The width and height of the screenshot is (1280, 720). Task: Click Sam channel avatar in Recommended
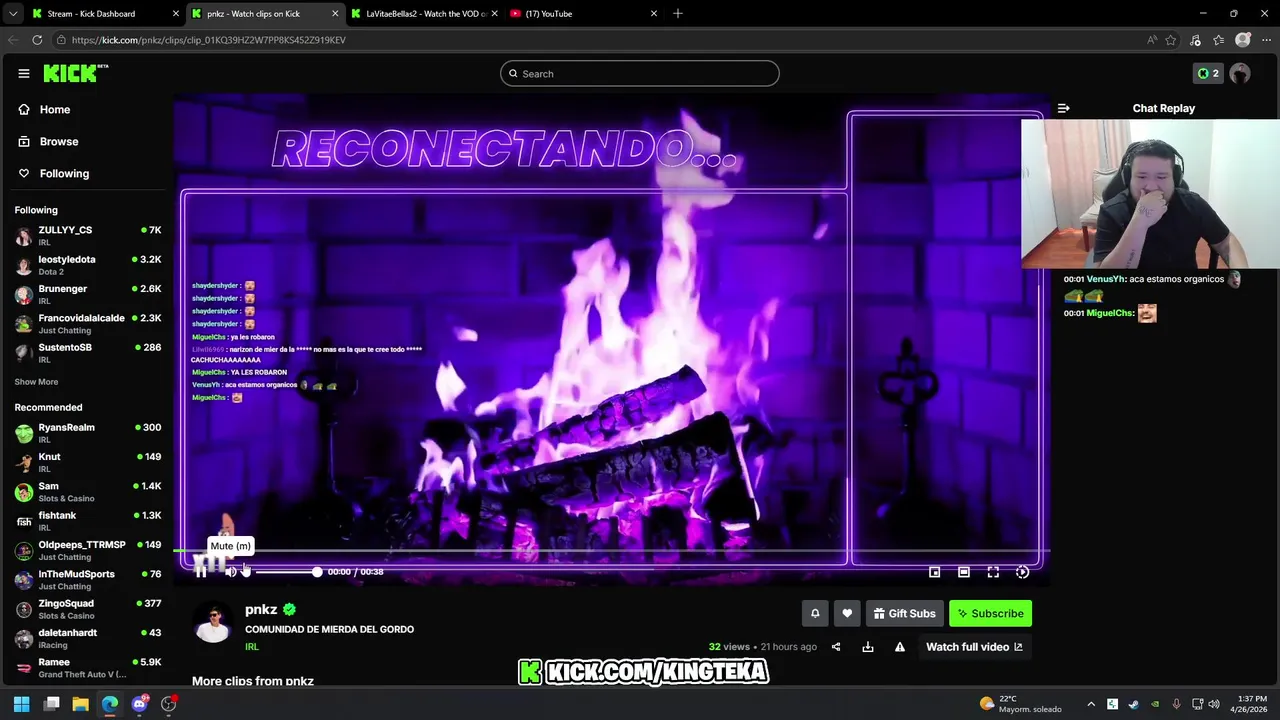[24, 492]
